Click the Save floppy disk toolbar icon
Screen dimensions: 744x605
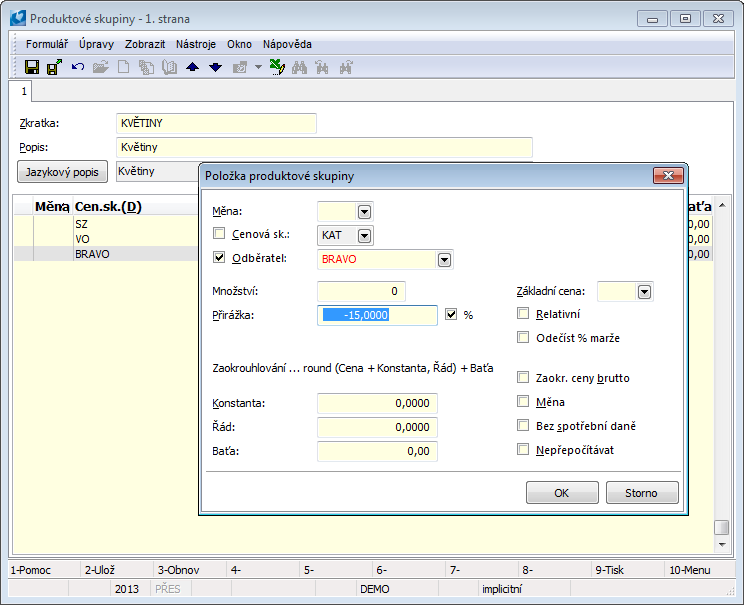[x=32, y=67]
